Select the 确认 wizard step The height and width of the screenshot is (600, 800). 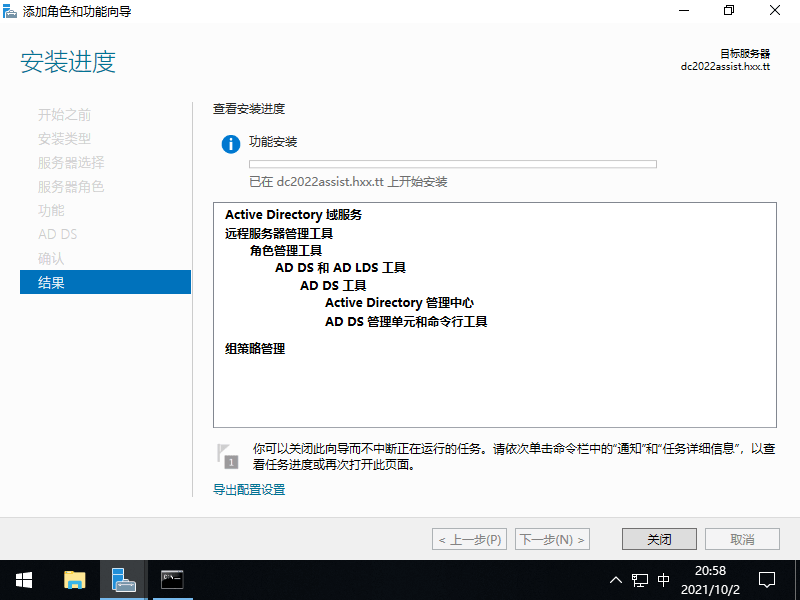pos(51,259)
